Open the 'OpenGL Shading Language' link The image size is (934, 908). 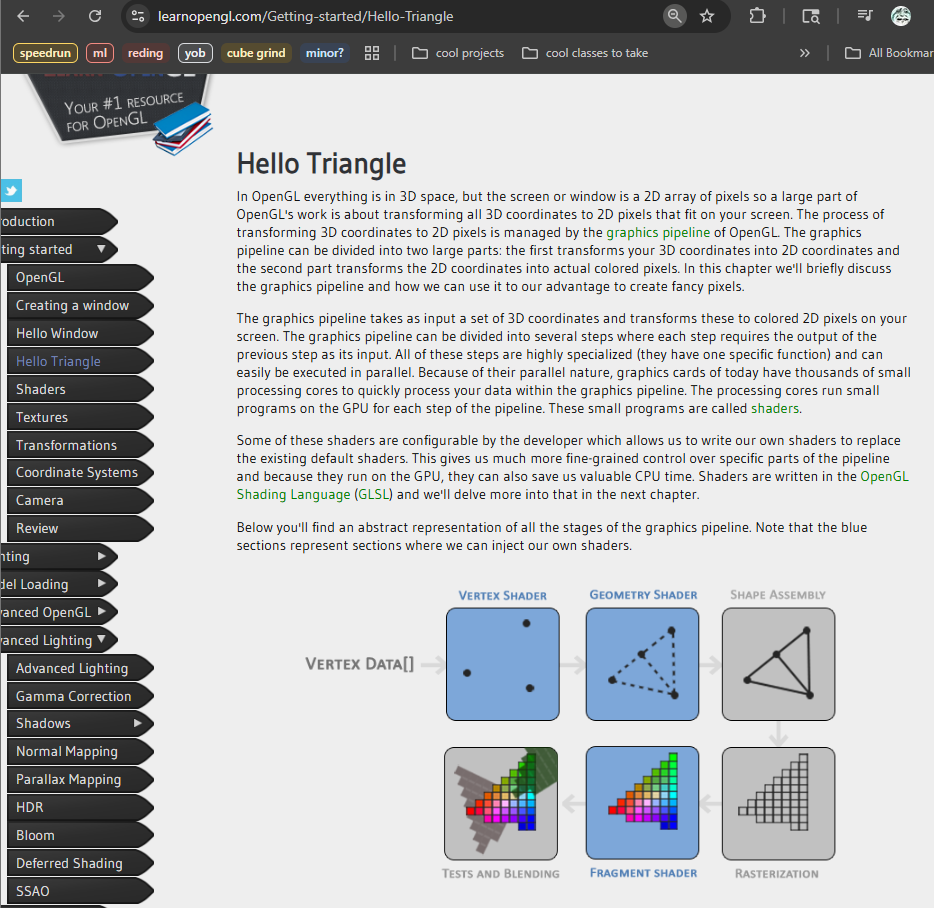tap(884, 477)
